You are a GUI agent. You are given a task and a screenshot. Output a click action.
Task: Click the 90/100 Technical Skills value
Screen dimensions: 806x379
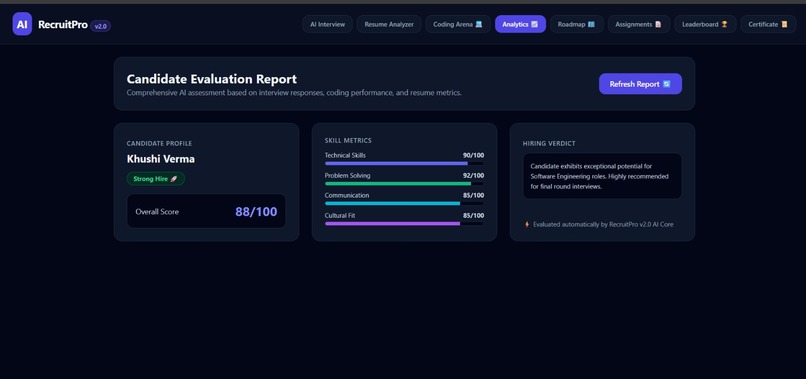pos(473,155)
